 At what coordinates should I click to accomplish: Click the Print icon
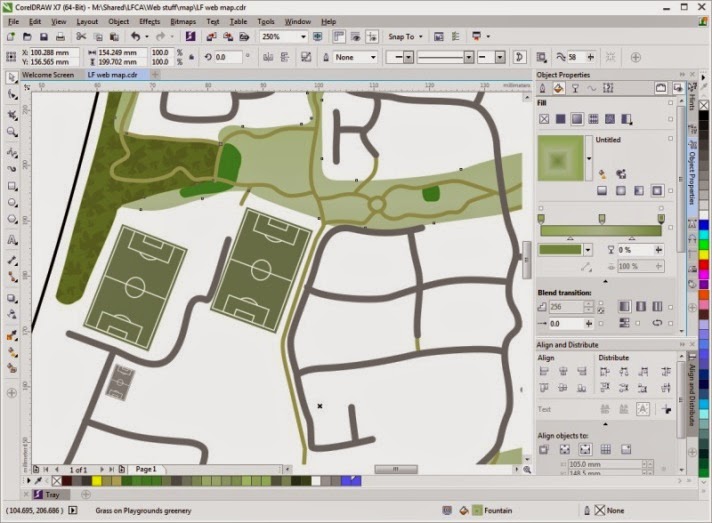[60, 37]
